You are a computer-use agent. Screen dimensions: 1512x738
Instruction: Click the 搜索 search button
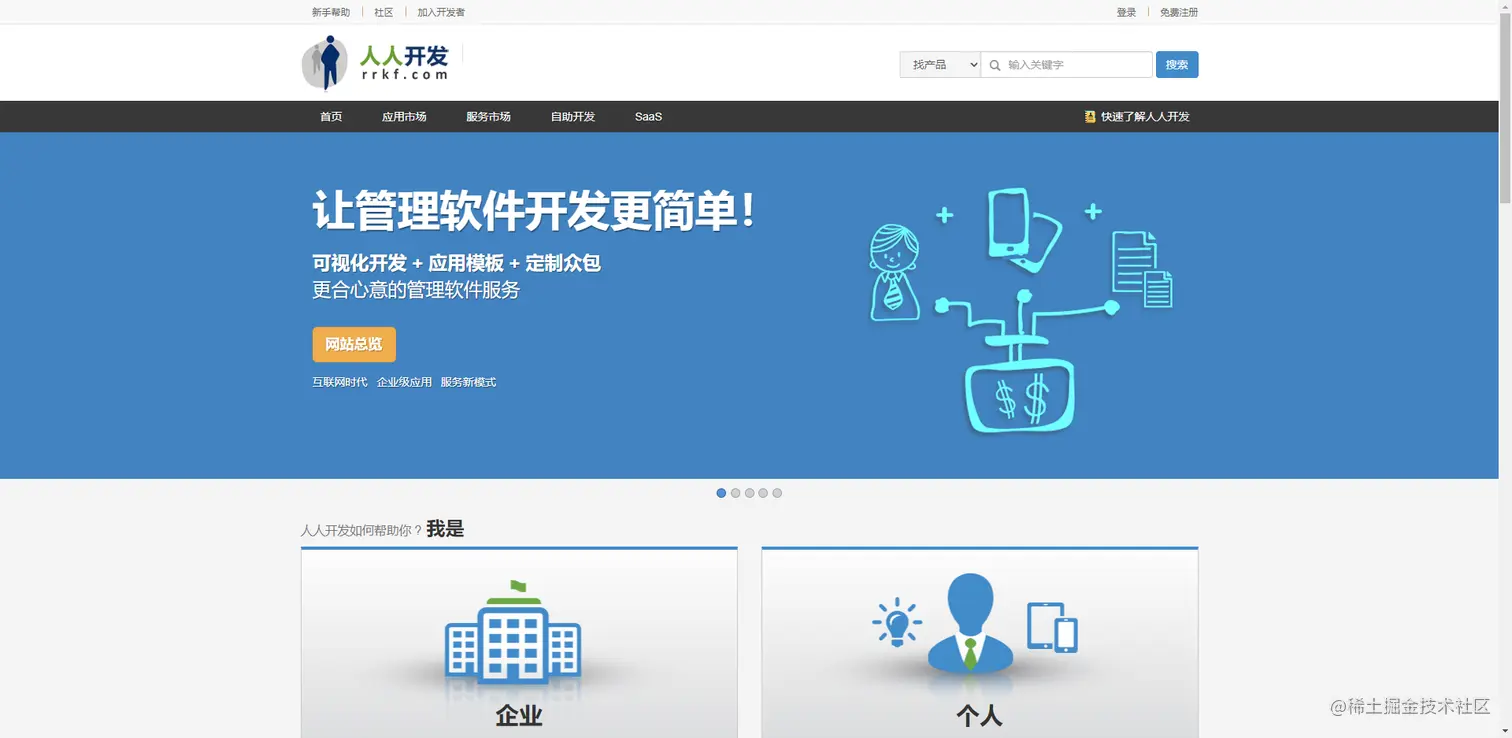pyautogui.click(x=1177, y=65)
